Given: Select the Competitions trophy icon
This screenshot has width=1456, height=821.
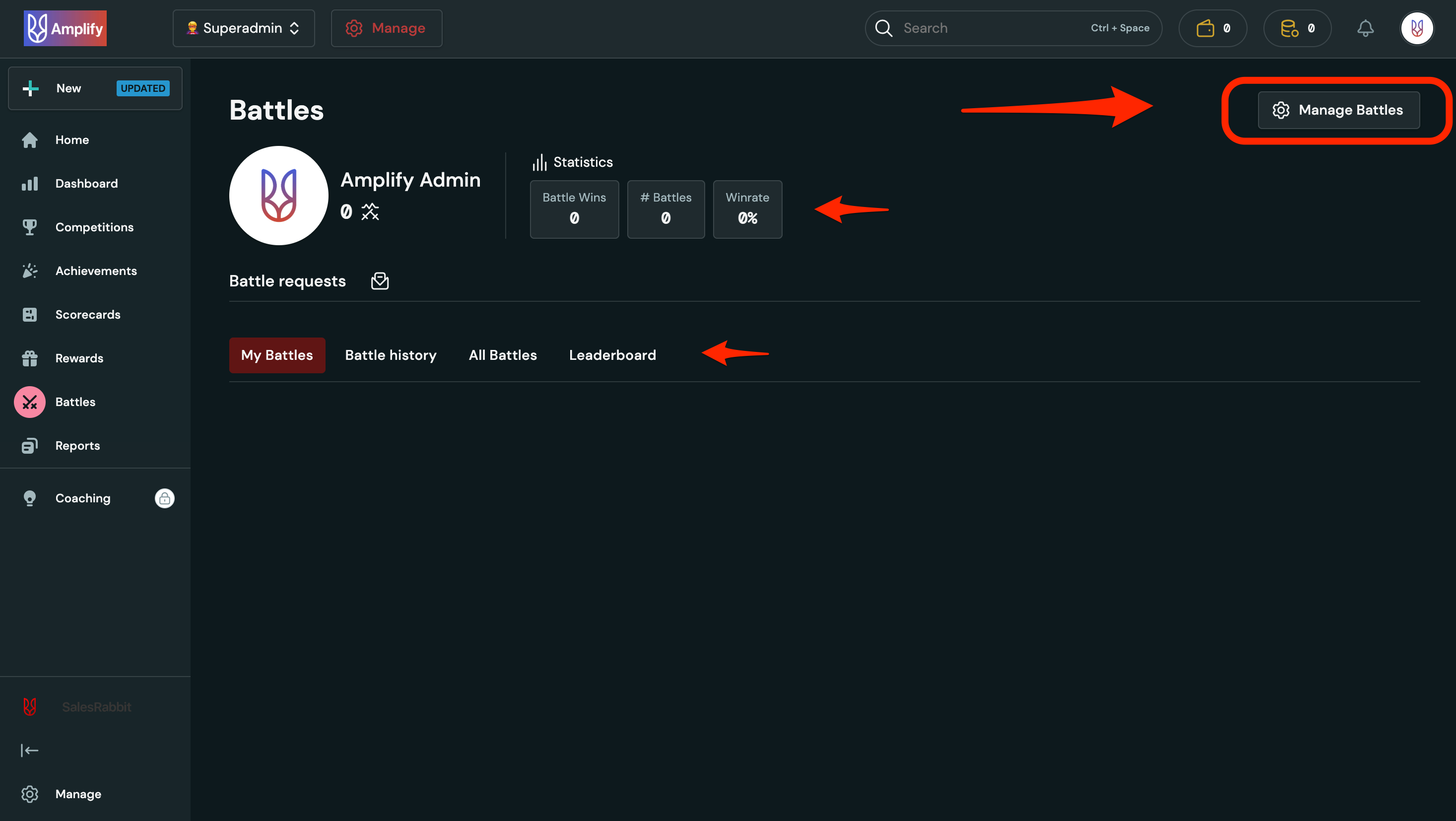Looking at the screenshot, I should pyautogui.click(x=29, y=227).
